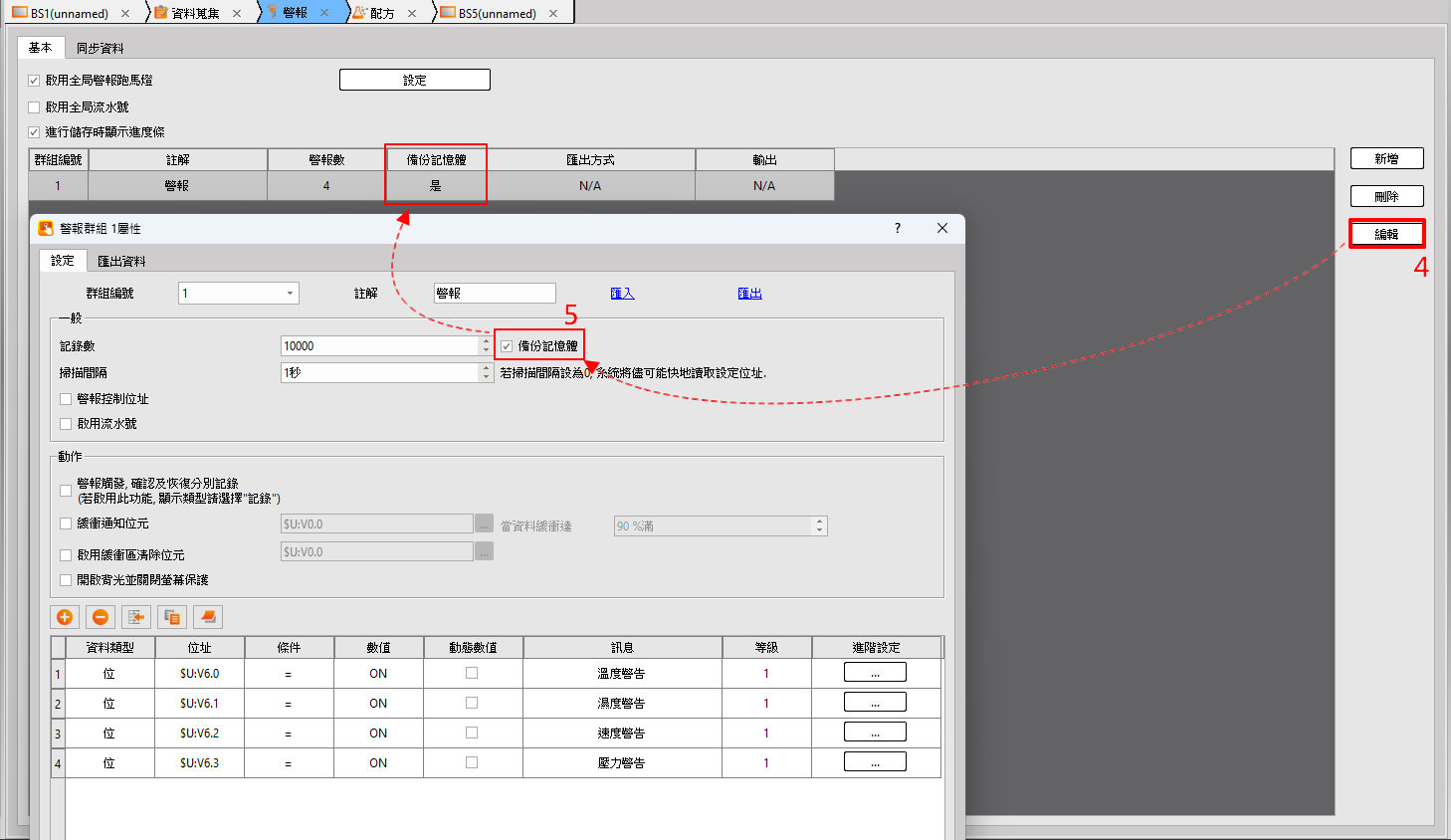This screenshot has width=1451, height=840.
Task: Click the orange minus remove-alarm icon
Action: click(x=101, y=617)
